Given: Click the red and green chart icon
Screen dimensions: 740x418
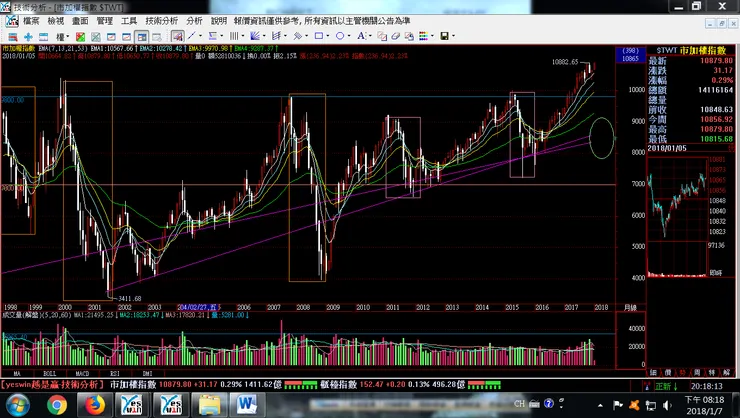Looking at the screenshot, I should 80,36.
